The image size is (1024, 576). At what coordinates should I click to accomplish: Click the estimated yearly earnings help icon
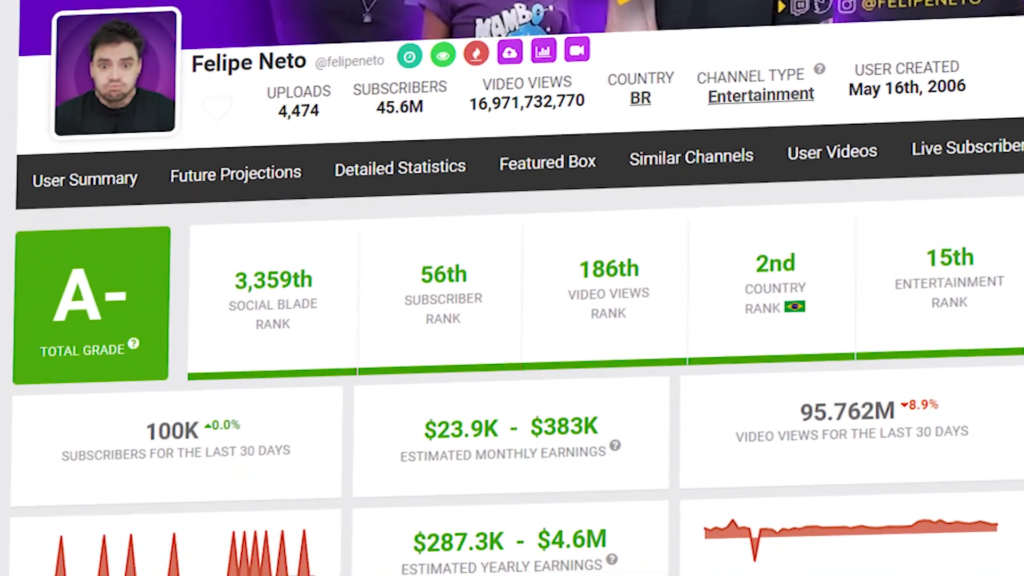point(611,560)
